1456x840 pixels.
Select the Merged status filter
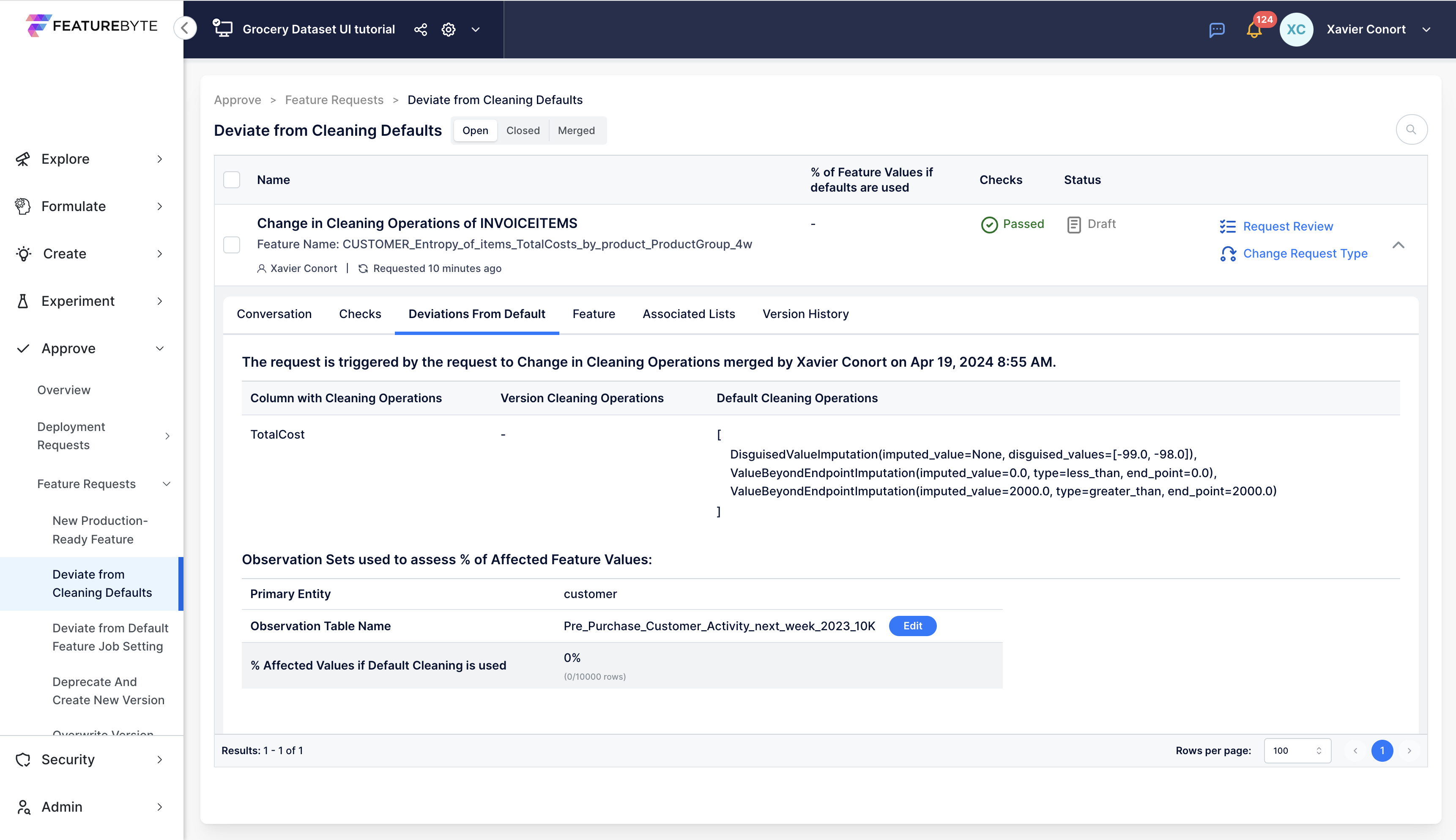[576, 130]
